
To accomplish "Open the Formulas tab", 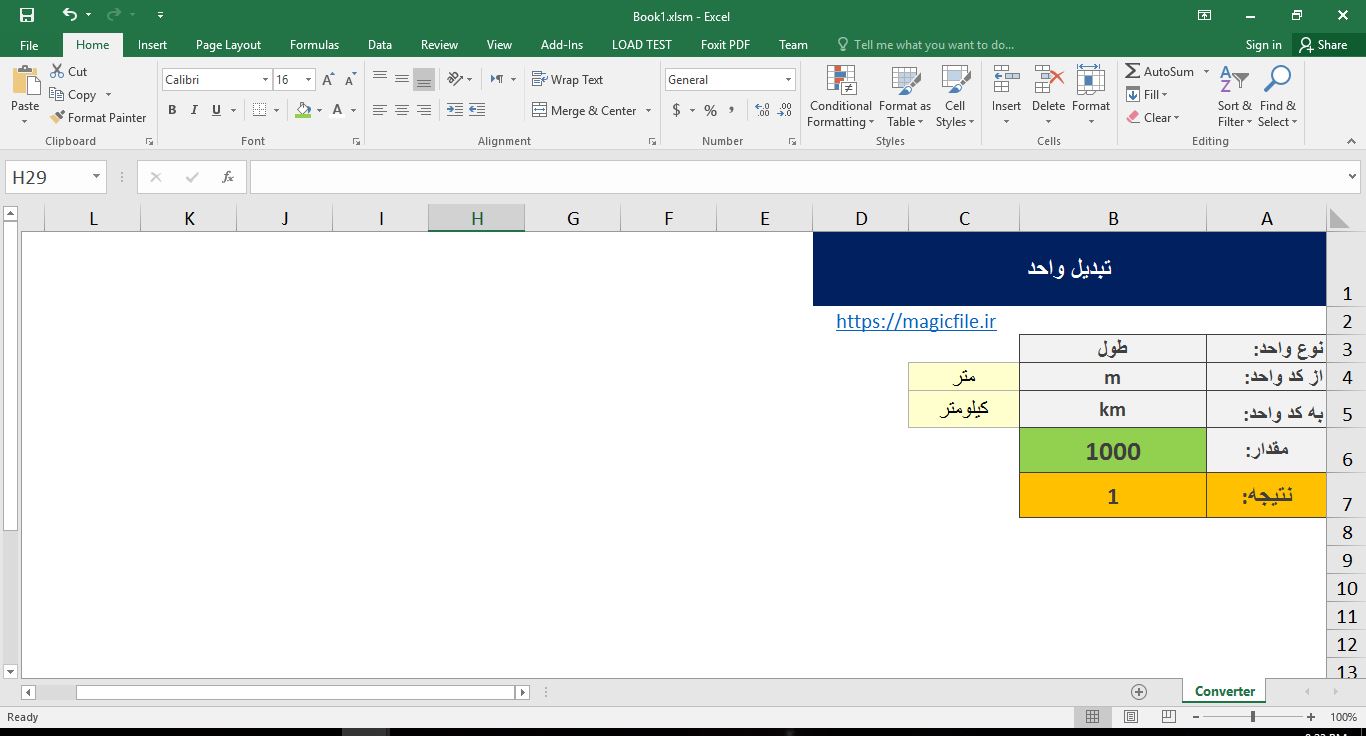I will (314, 45).
